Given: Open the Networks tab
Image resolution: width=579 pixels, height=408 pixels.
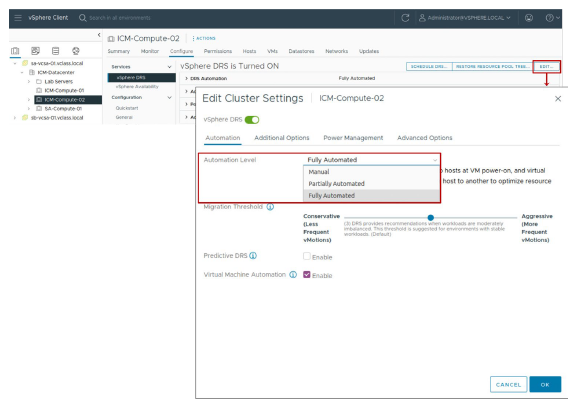Looking at the screenshot, I should (x=336, y=51).
